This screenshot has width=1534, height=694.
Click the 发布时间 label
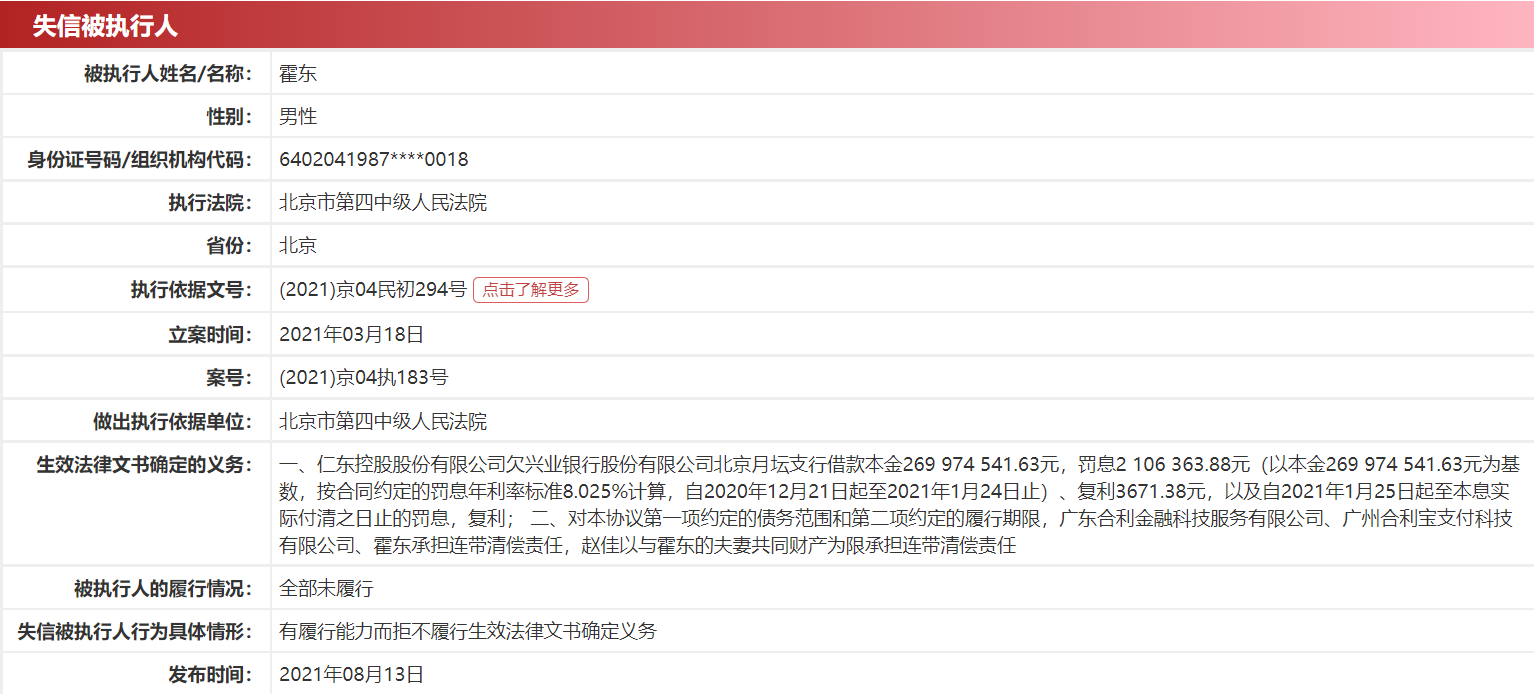[210, 675]
